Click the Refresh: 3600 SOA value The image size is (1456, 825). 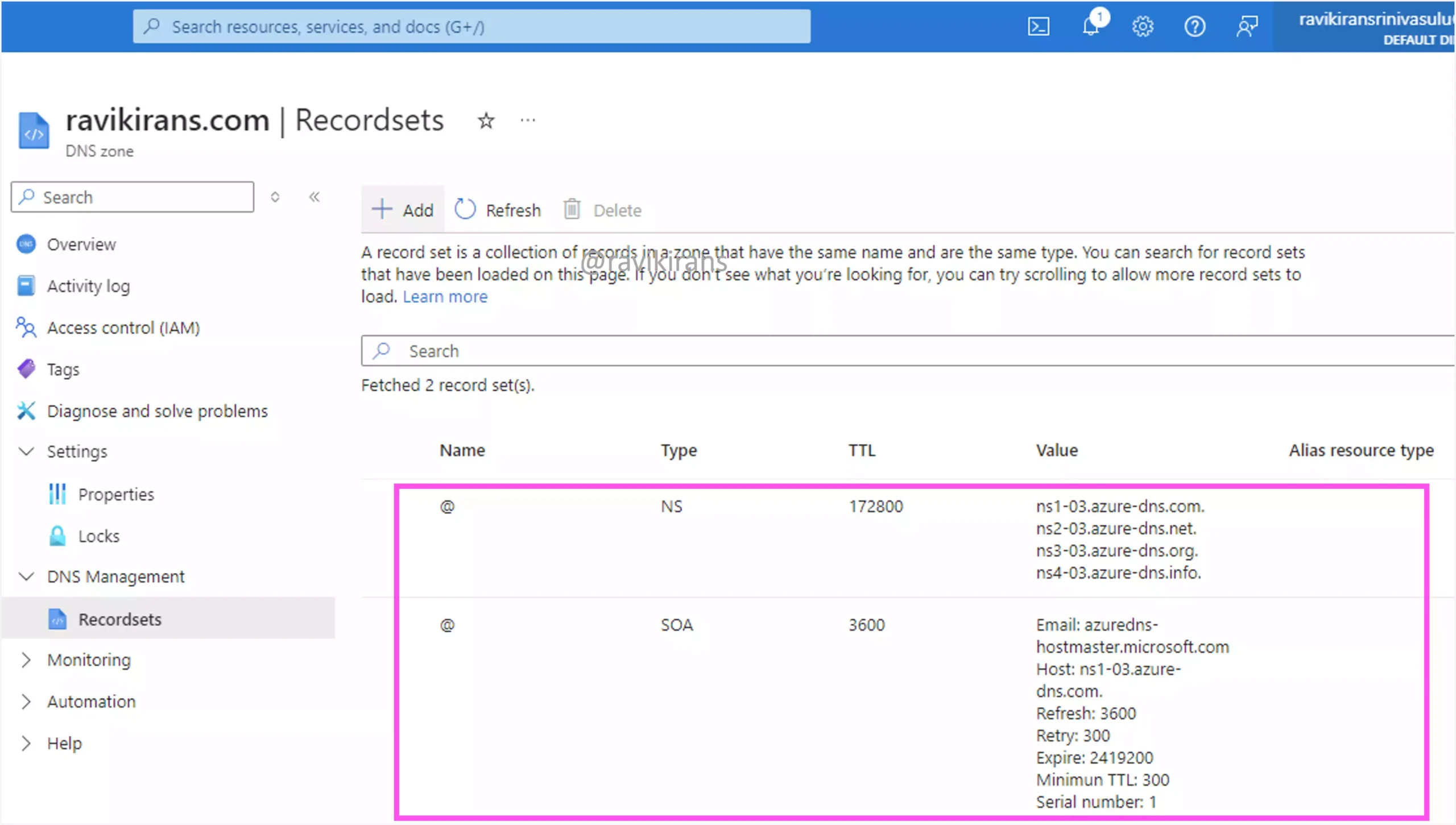click(x=1086, y=714)
